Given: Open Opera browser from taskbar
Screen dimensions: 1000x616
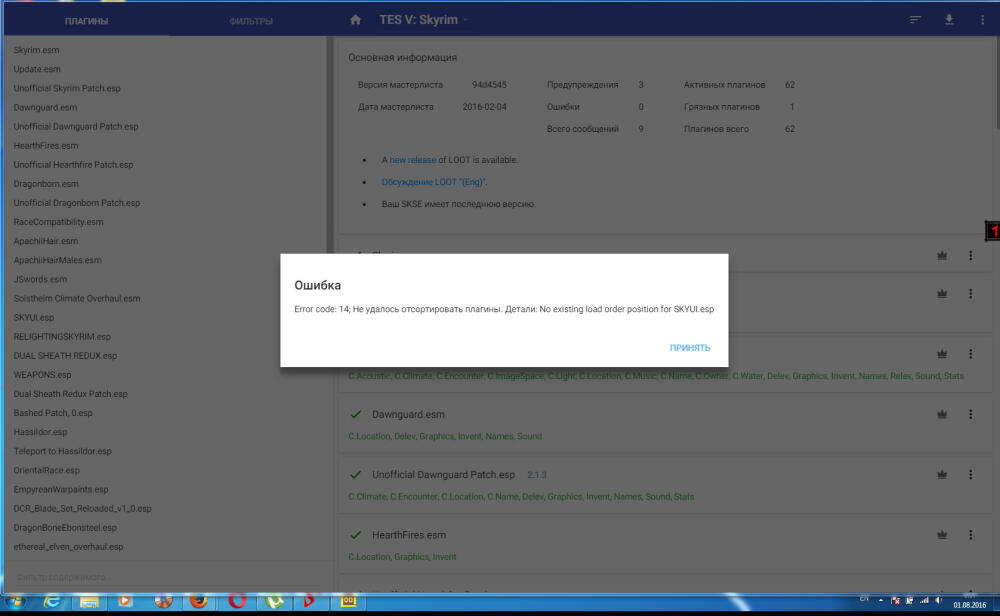Looking at the screenshot, I should [x=237, y=601].
